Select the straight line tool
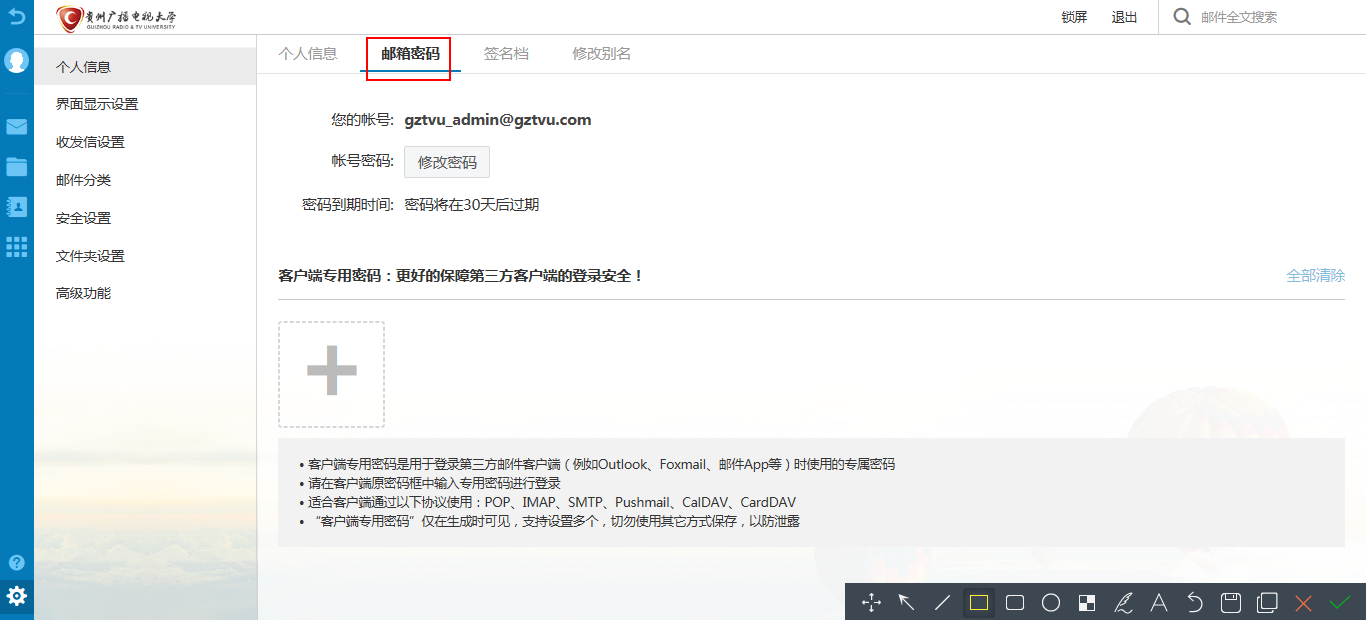Screen dimensions: 1366x620 [942, 602]
